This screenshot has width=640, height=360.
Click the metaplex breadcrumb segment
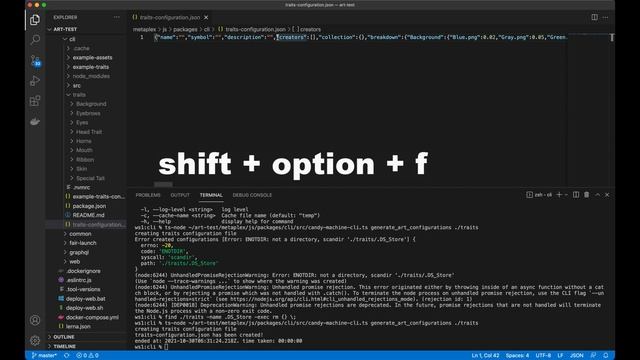point(144,29)
